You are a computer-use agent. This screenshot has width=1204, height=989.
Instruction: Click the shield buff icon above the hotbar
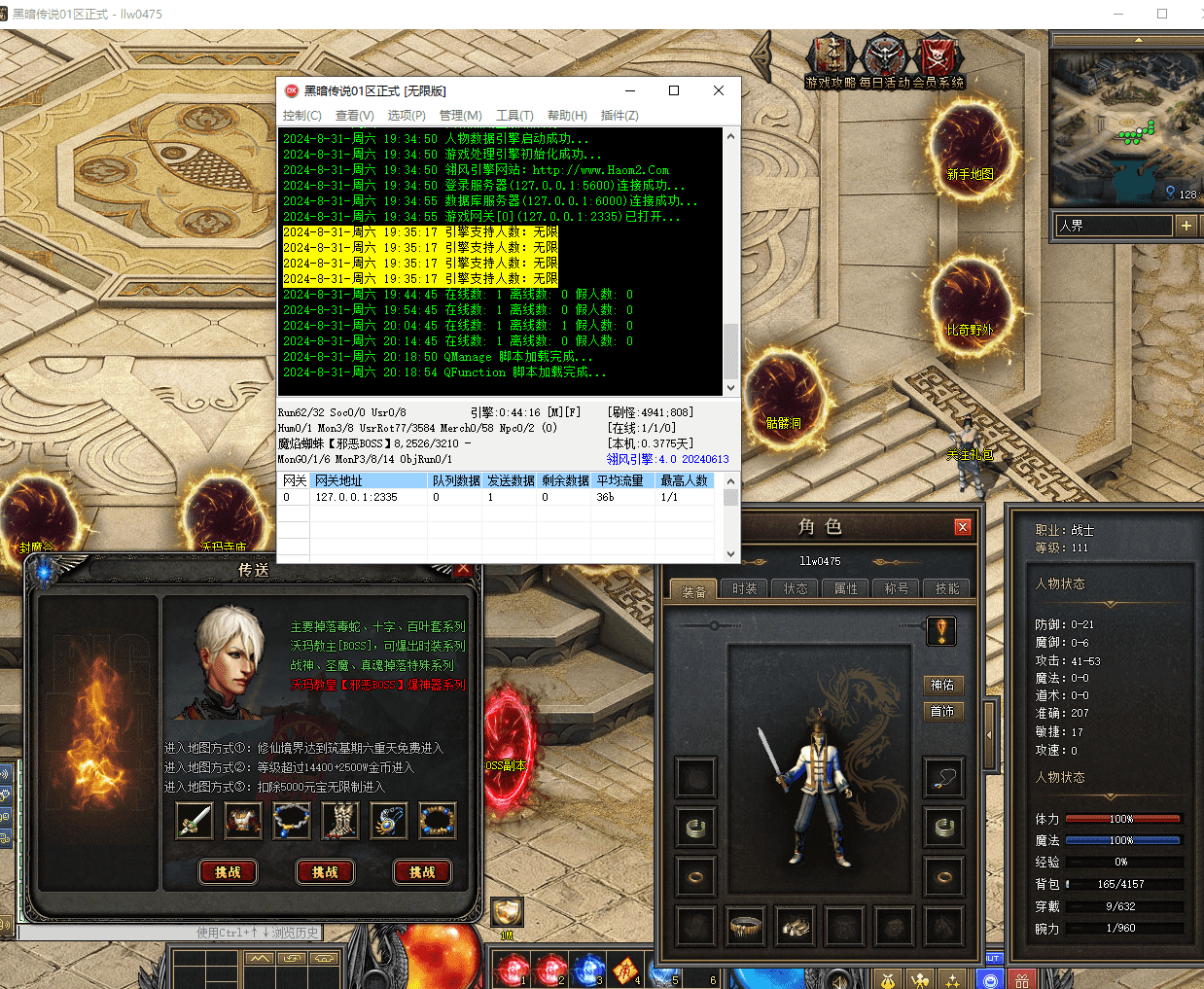click(506, 911)
